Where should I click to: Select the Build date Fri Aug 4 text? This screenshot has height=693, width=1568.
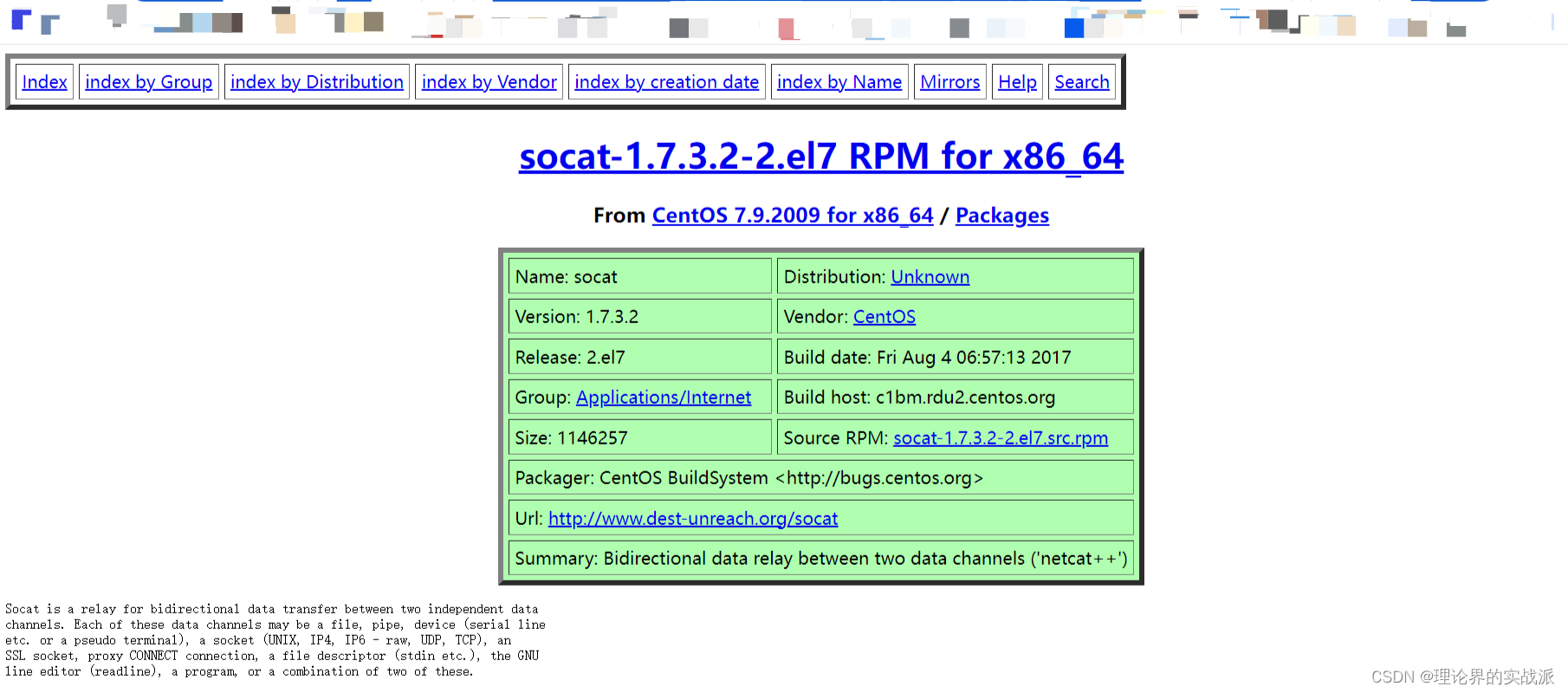point(927,358)
